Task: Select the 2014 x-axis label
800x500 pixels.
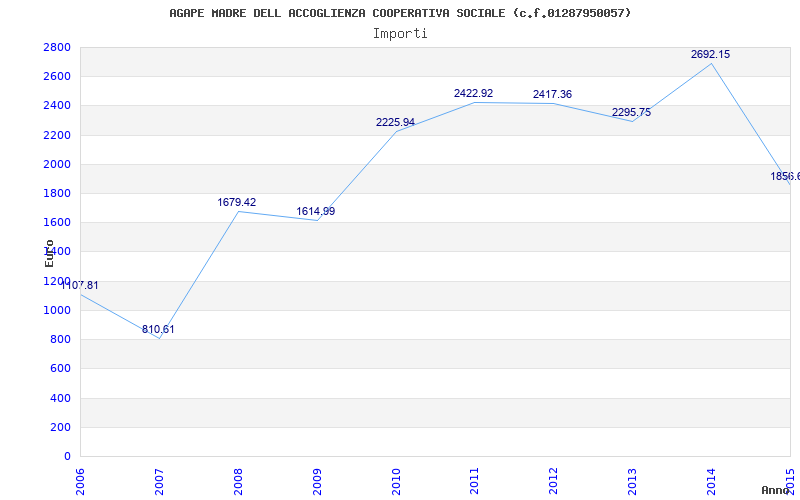Action: click(711, 482)
